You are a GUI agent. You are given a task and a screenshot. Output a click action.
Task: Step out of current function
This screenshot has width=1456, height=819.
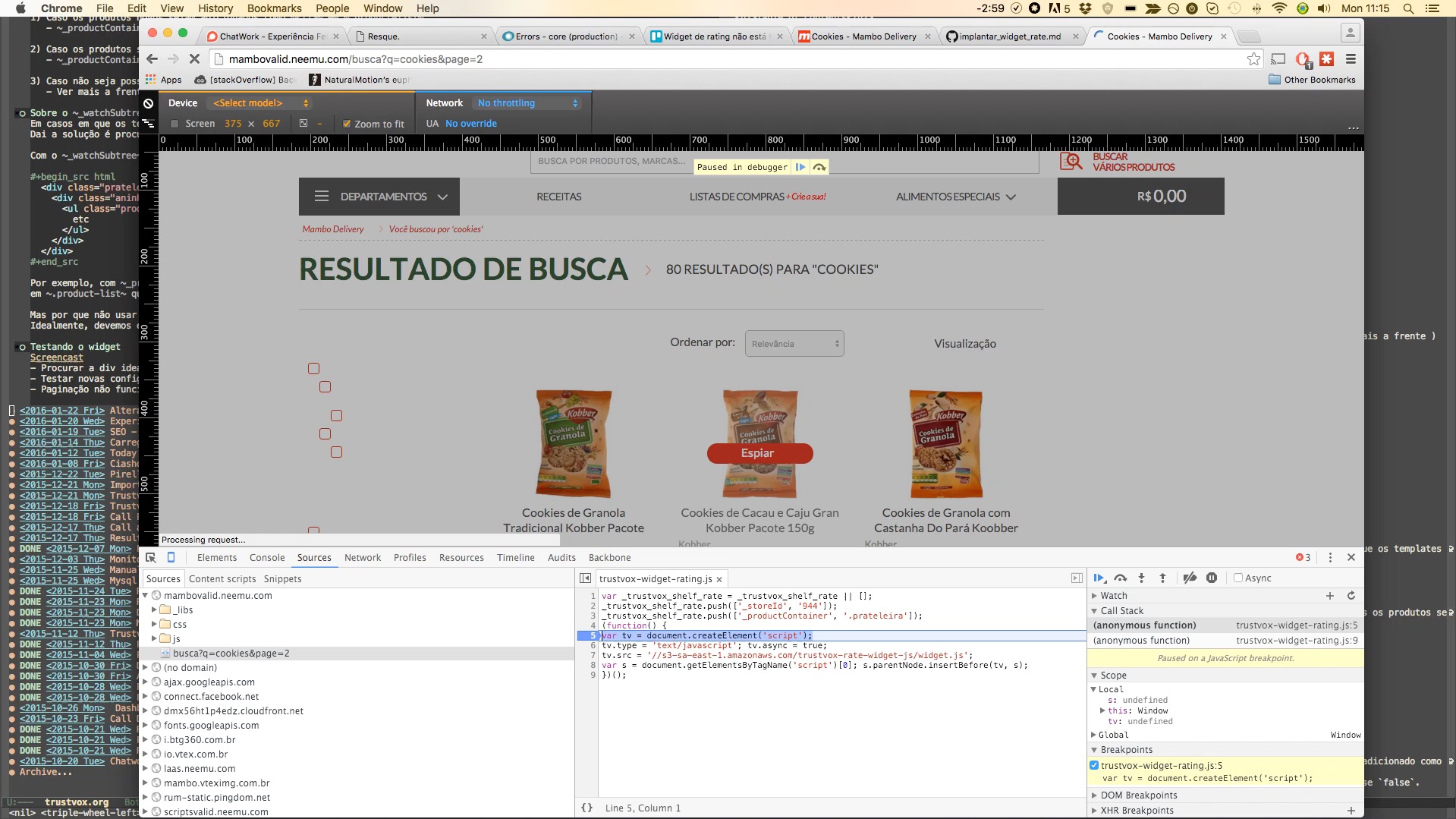[1162, 578]
